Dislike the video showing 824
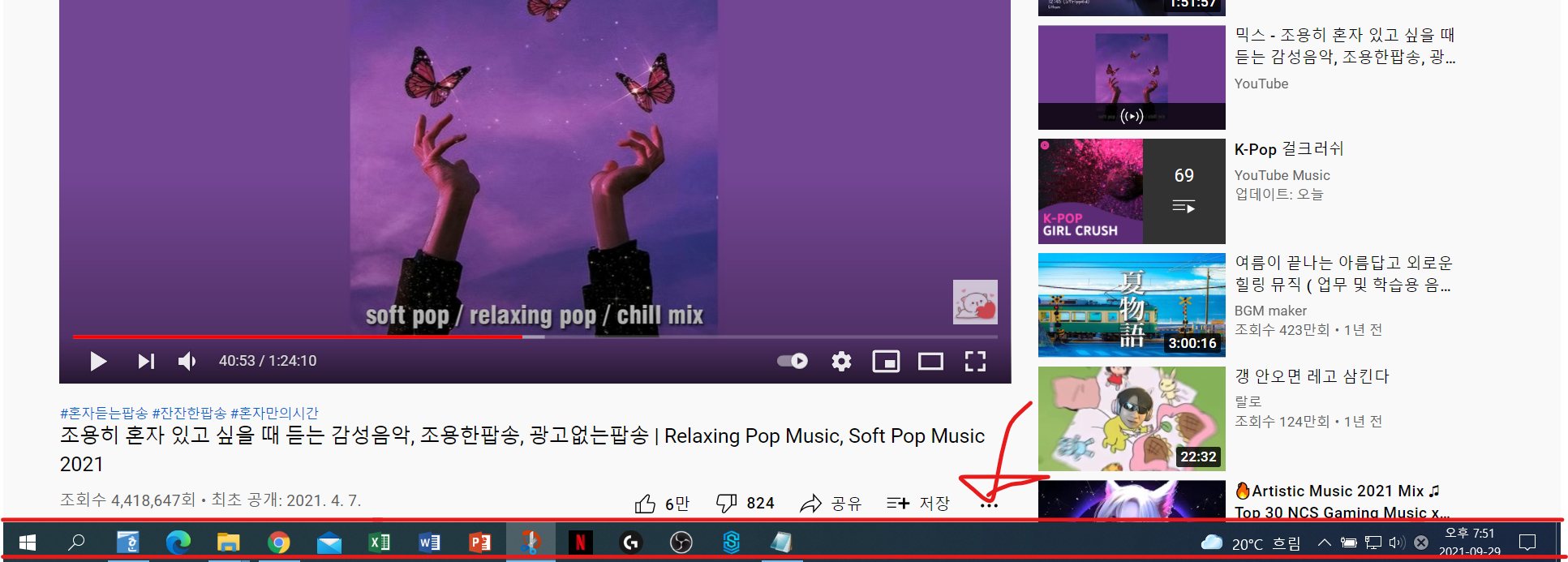 tap(745, 504)
